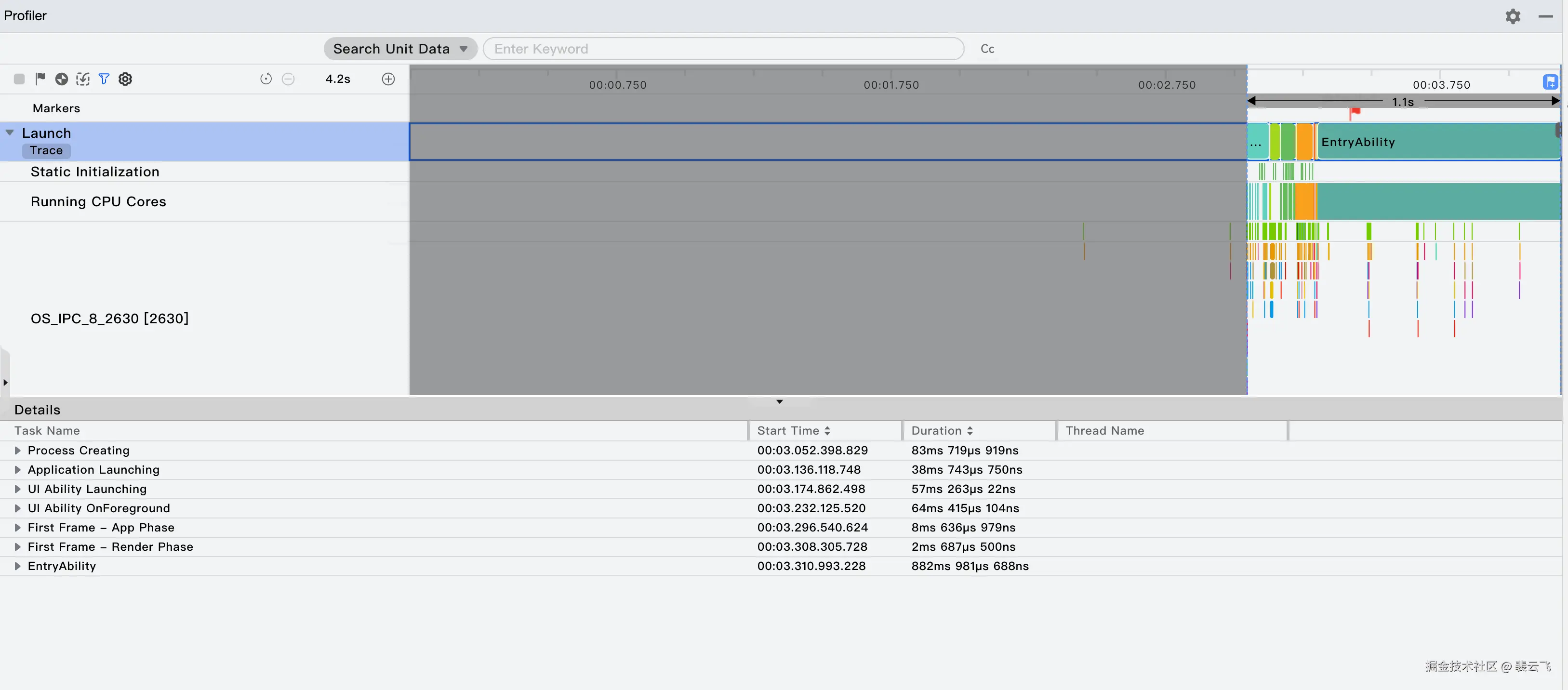
Task: Zoom in timeline with plus icon
Action: click(x=388, y=79)
